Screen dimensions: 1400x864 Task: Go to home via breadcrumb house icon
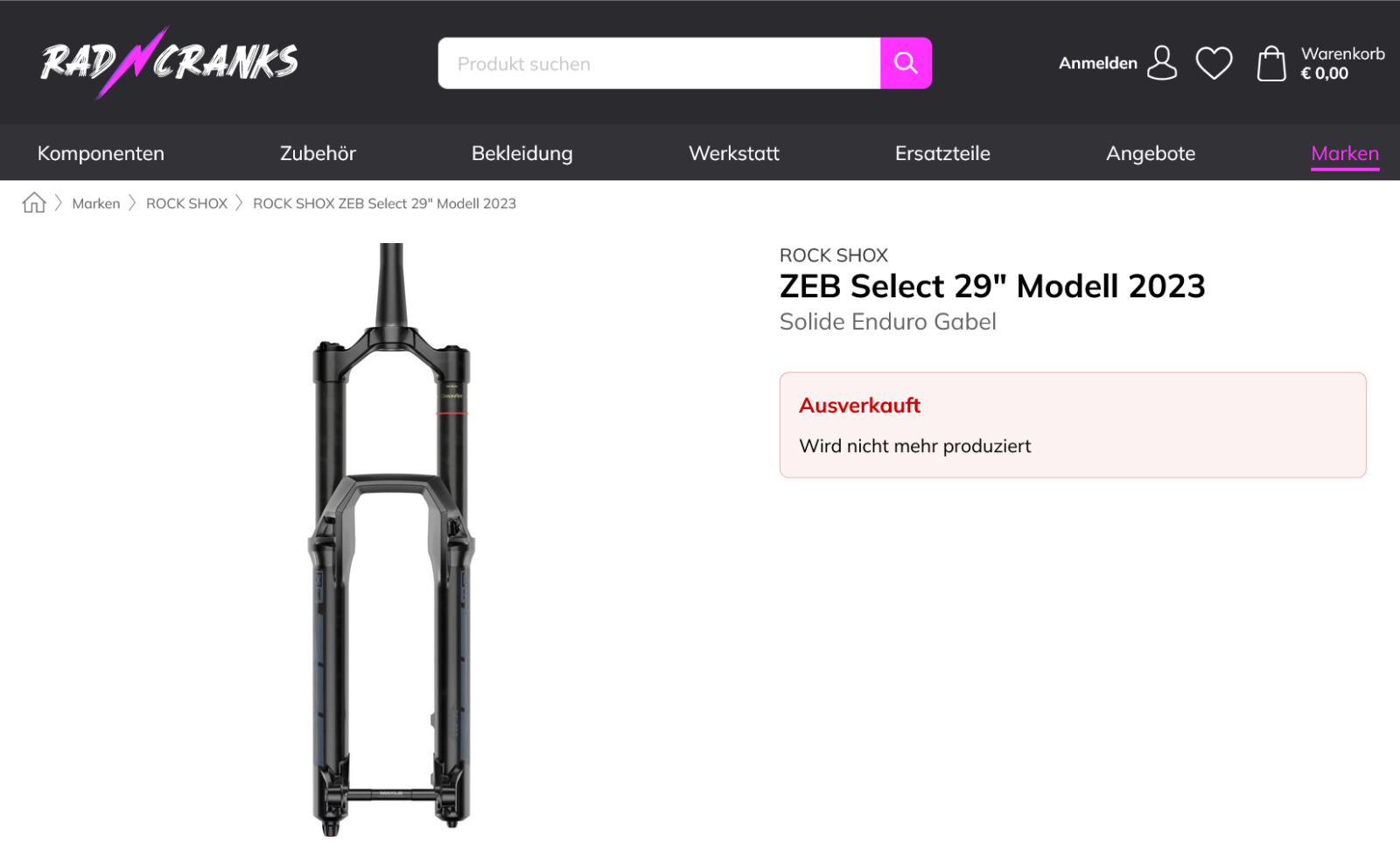coord(34,203)
